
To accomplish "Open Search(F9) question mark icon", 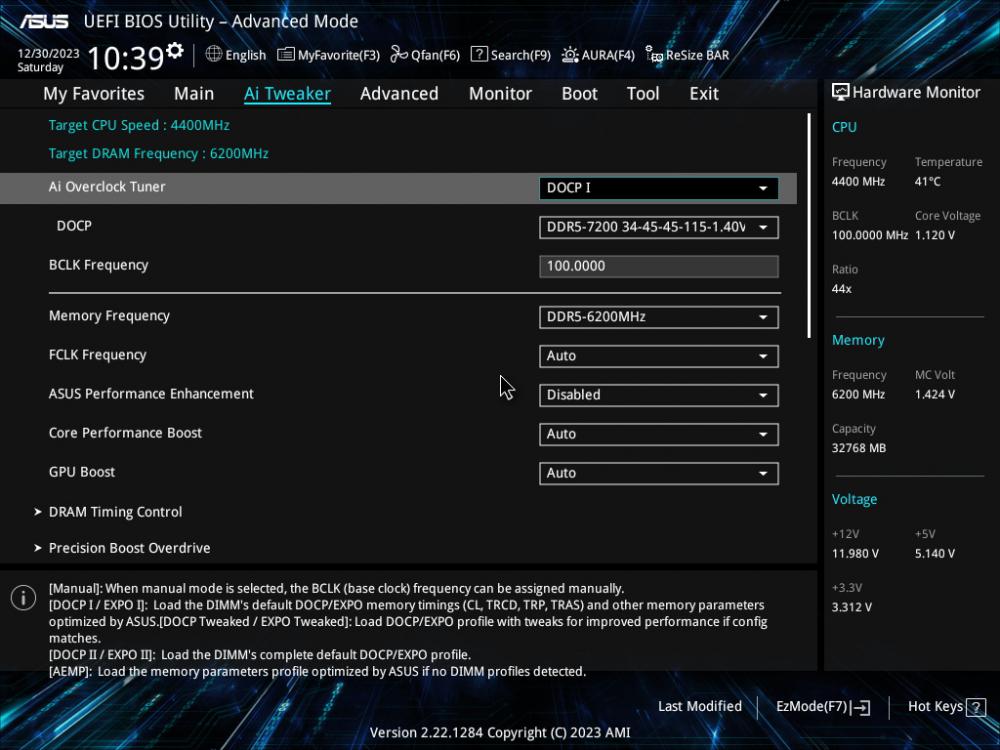I will pyautogui.click(x=479, y=54).
